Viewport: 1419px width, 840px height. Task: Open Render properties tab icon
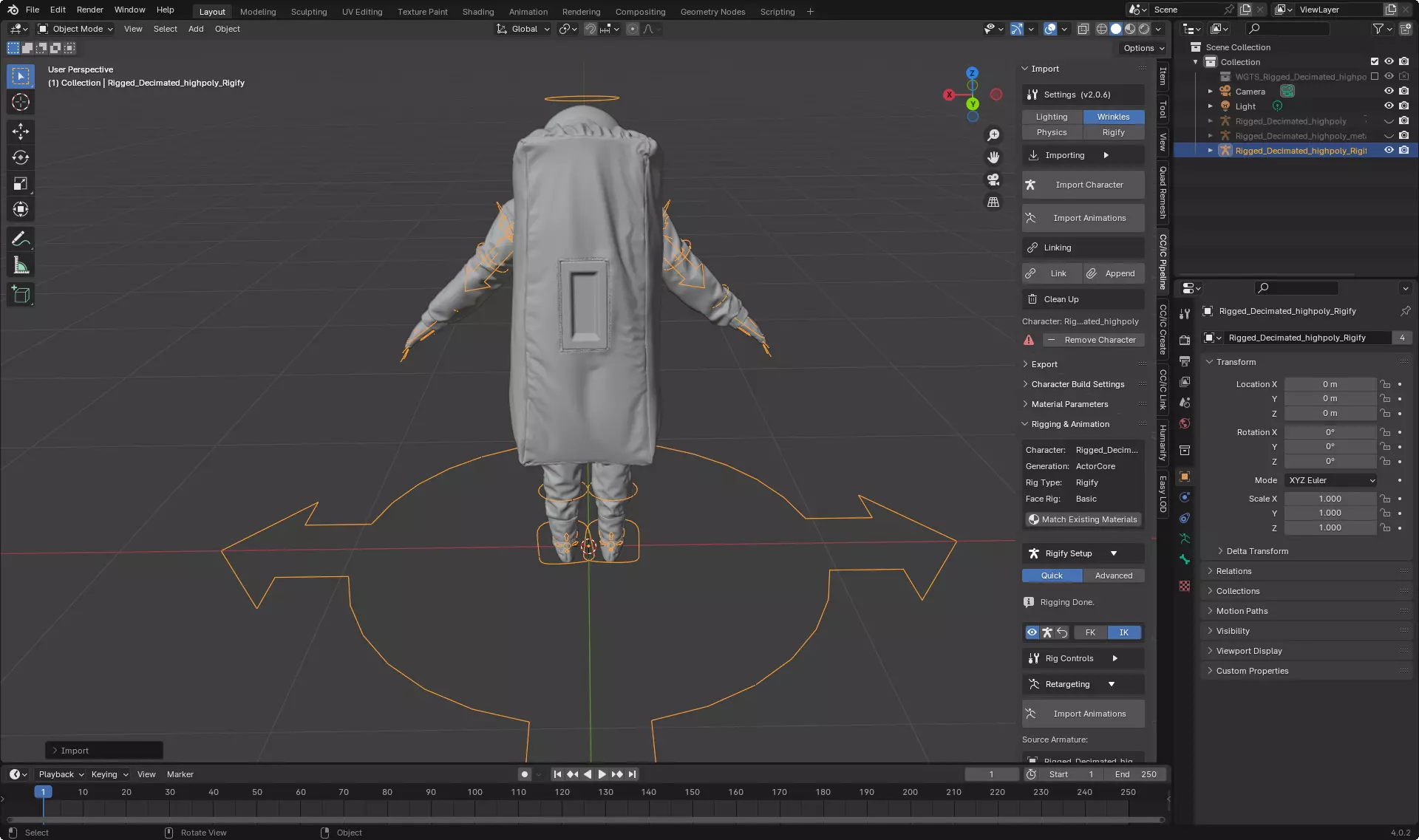tap(1185, 340)
